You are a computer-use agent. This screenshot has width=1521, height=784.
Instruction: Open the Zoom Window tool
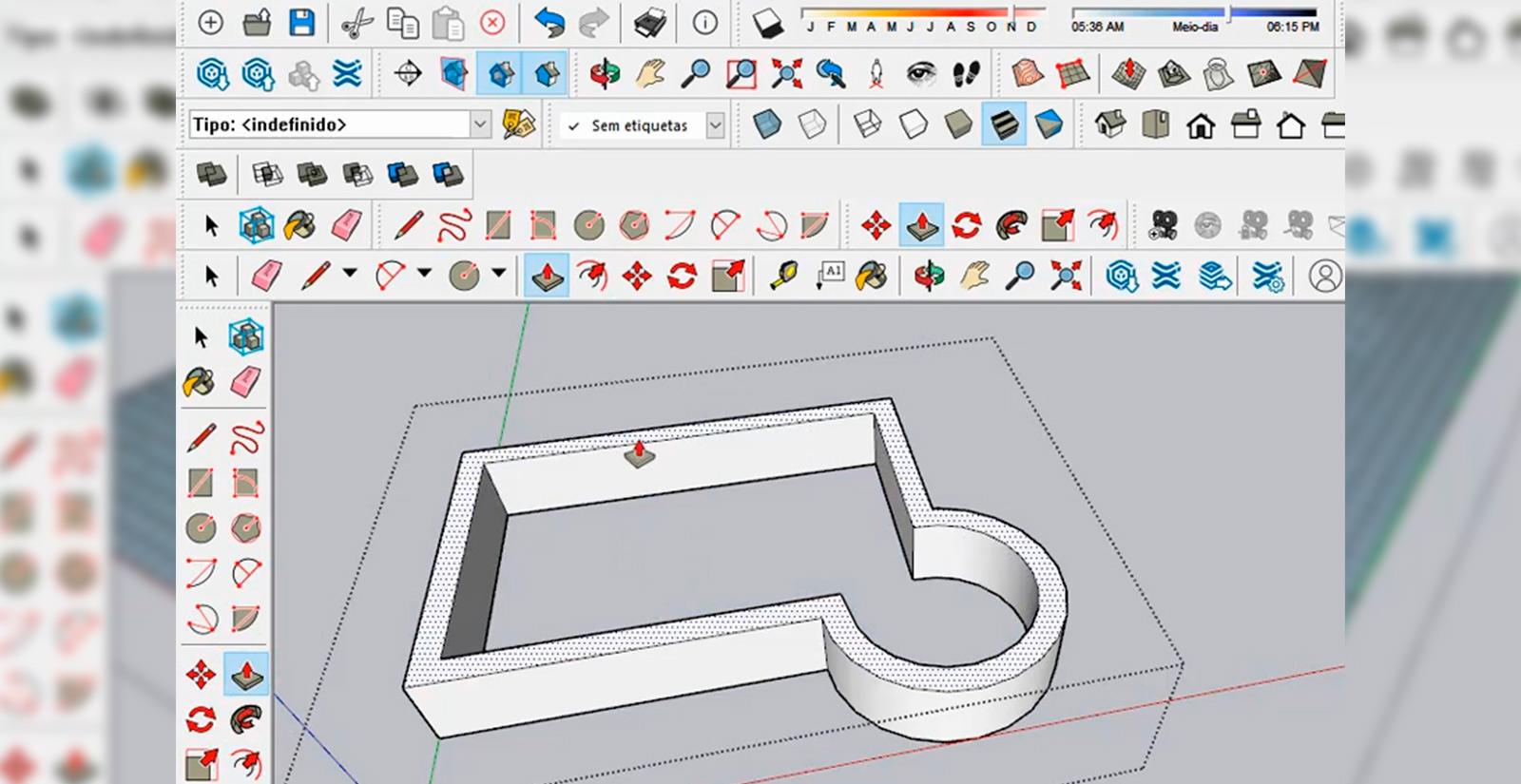tap(741, 73)
